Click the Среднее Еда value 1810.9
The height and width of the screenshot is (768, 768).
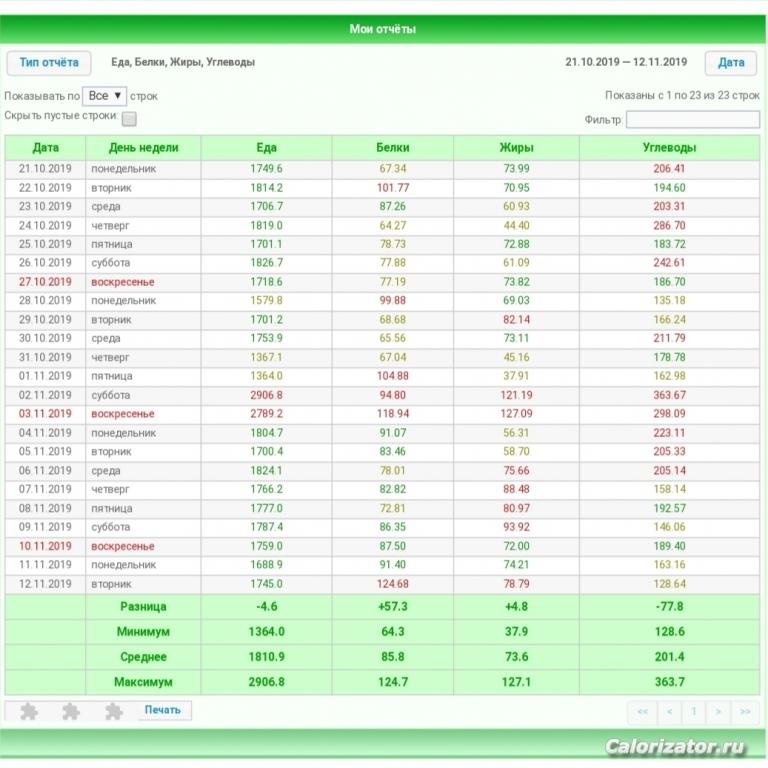266,657
